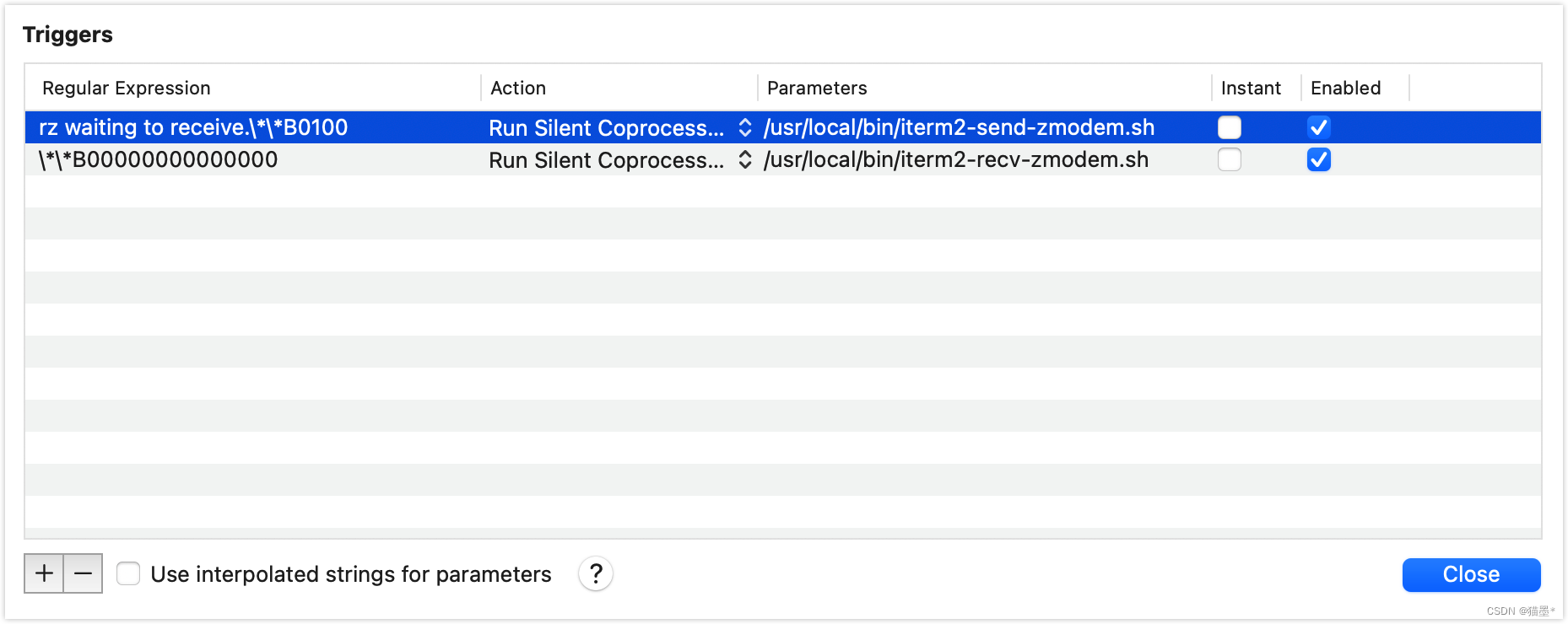Toggle Enabled checkbox for recv-zmodem row
This screenshot has width=1568, height=624.
(x=1319, y=159)
